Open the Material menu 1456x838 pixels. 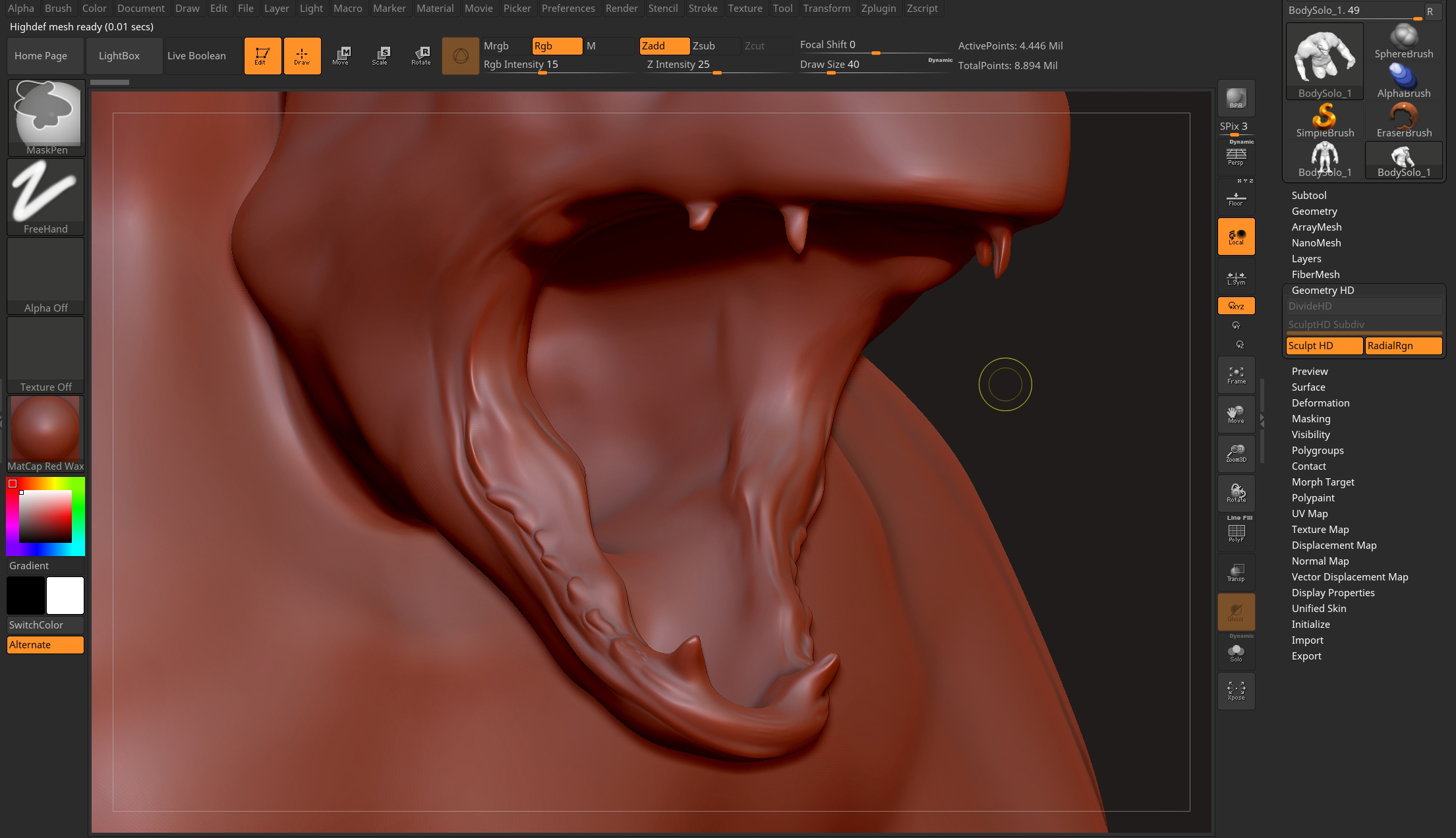pyautogui.click(x=435, y=9)
